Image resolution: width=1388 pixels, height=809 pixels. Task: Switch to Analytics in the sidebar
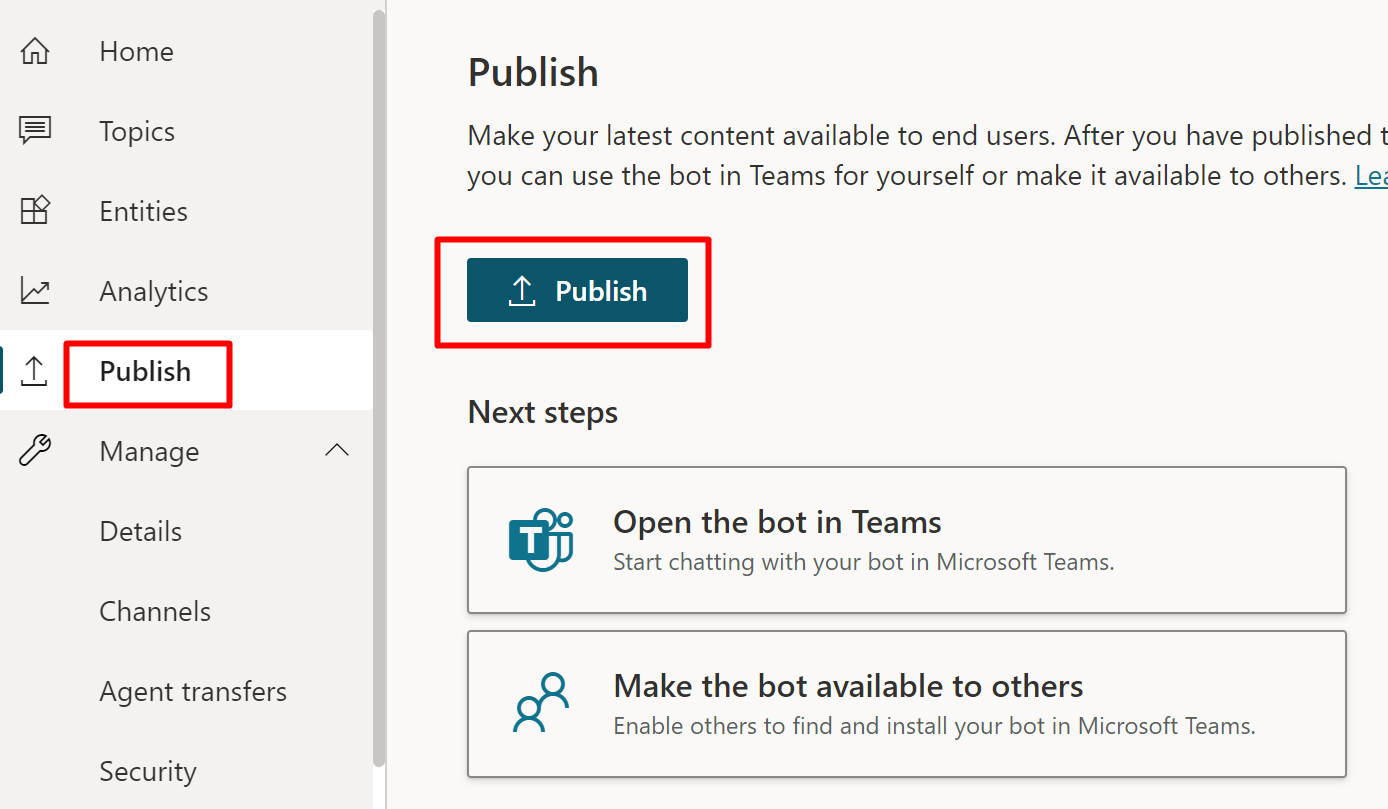[154, 291]
